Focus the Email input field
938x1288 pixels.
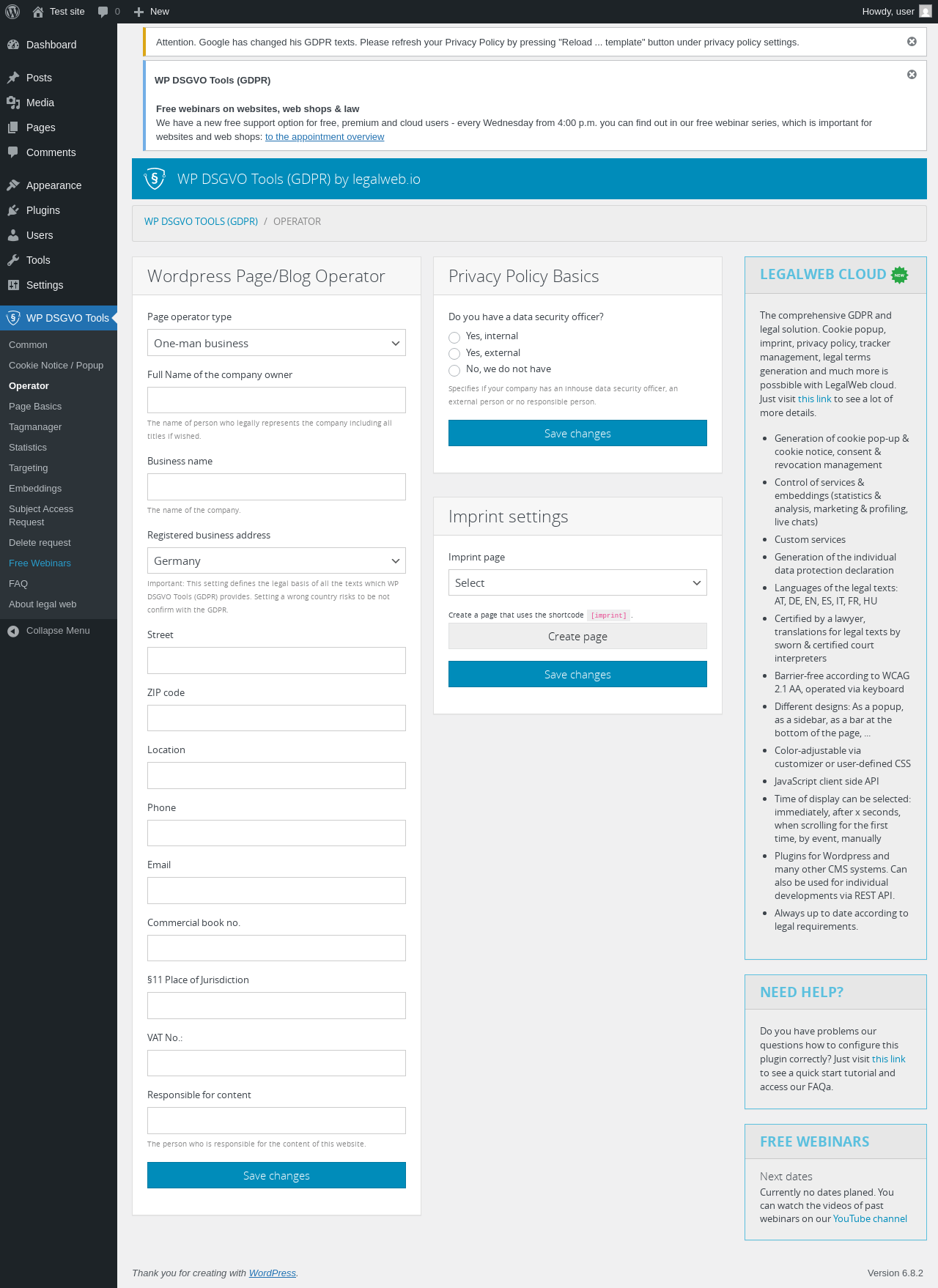276,890
